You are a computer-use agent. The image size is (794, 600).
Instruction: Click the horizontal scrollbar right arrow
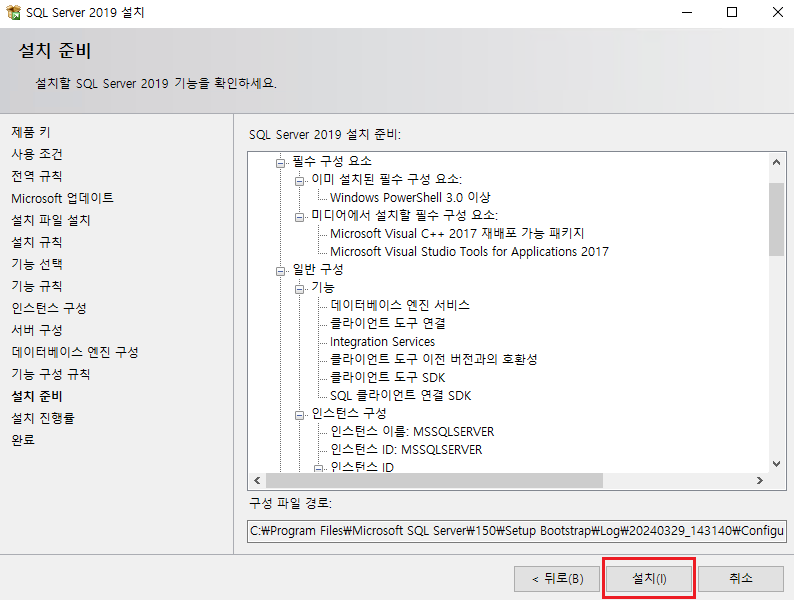760,481
